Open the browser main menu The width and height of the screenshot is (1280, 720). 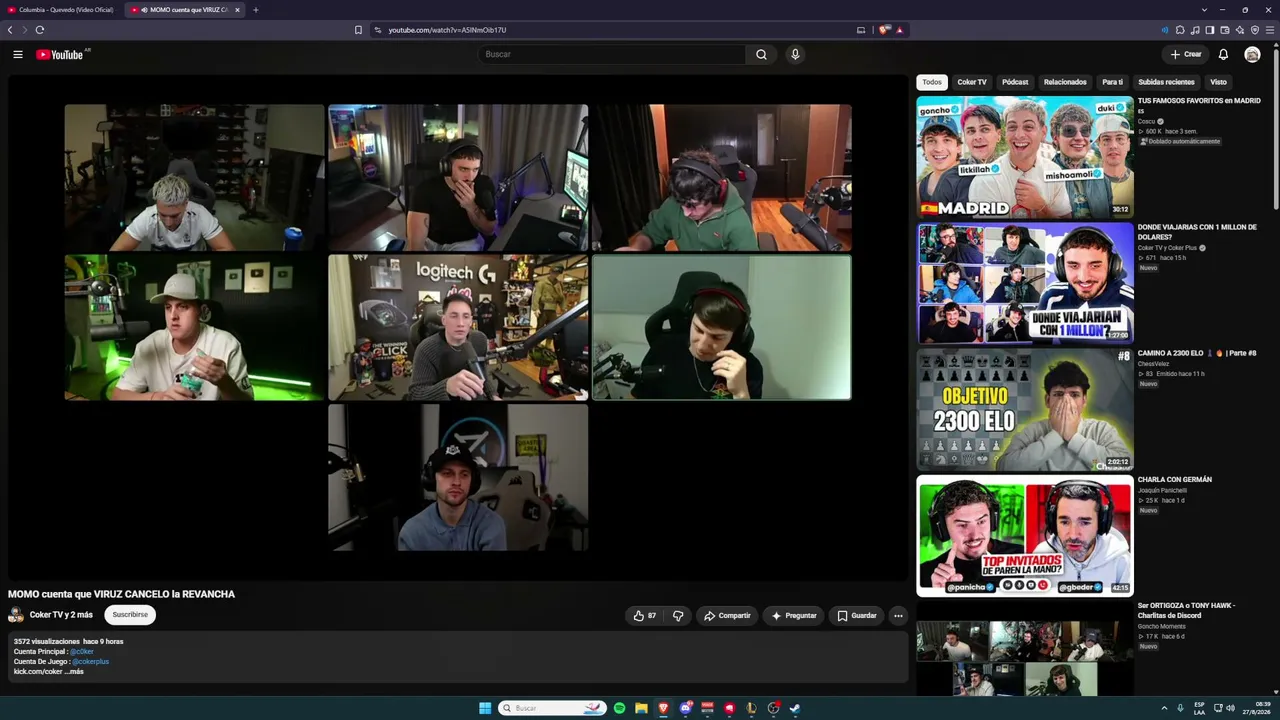coord(1270,30)
